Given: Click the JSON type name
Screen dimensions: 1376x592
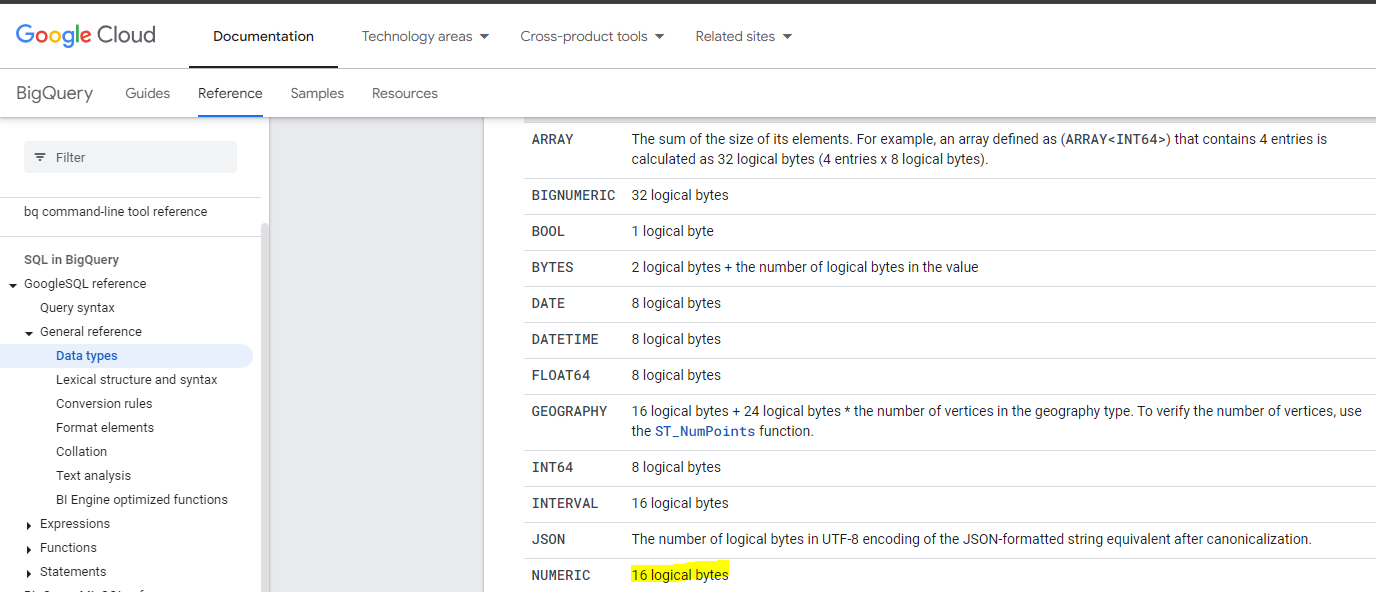Looking at the screenshot, I should pyautogui.click(x=548, y=539).
